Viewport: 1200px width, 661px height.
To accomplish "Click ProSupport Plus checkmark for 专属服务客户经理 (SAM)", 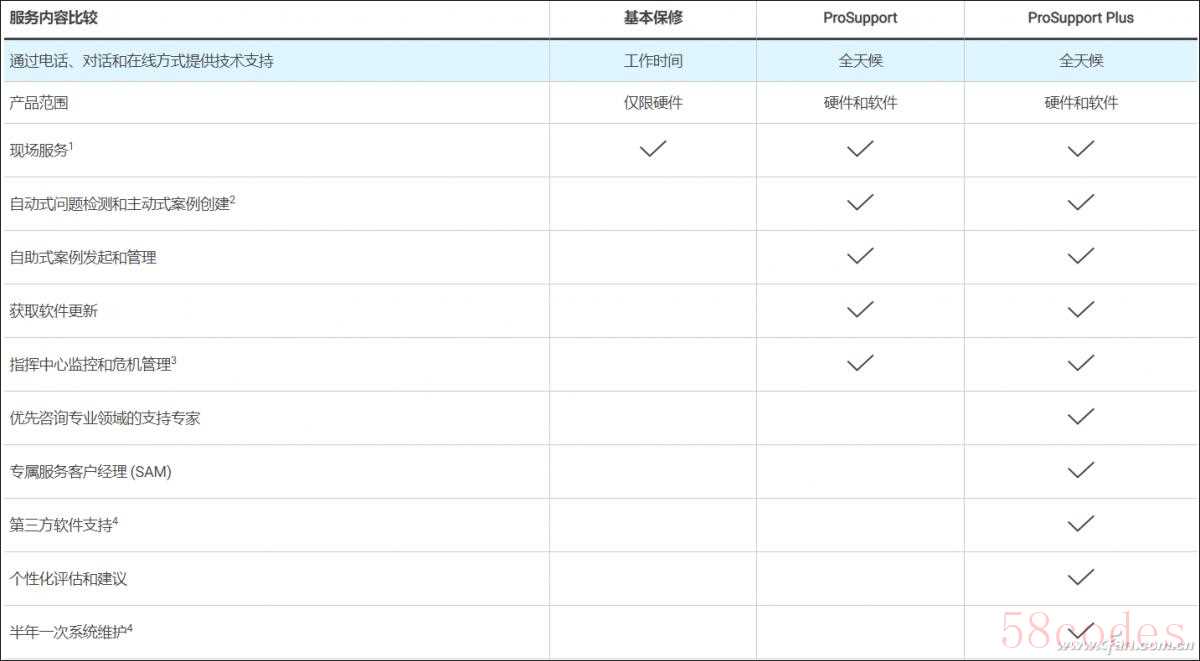I will tap(1081, 470).
